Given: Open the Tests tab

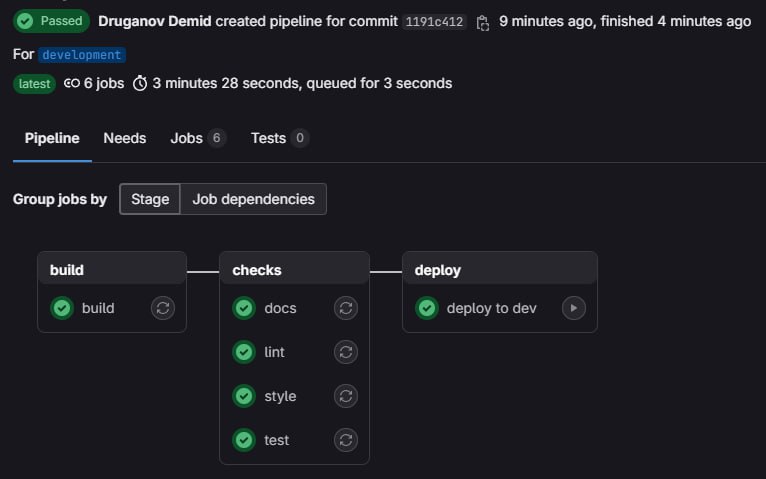Looking at the screenshot, I should [x=279, y=138].
